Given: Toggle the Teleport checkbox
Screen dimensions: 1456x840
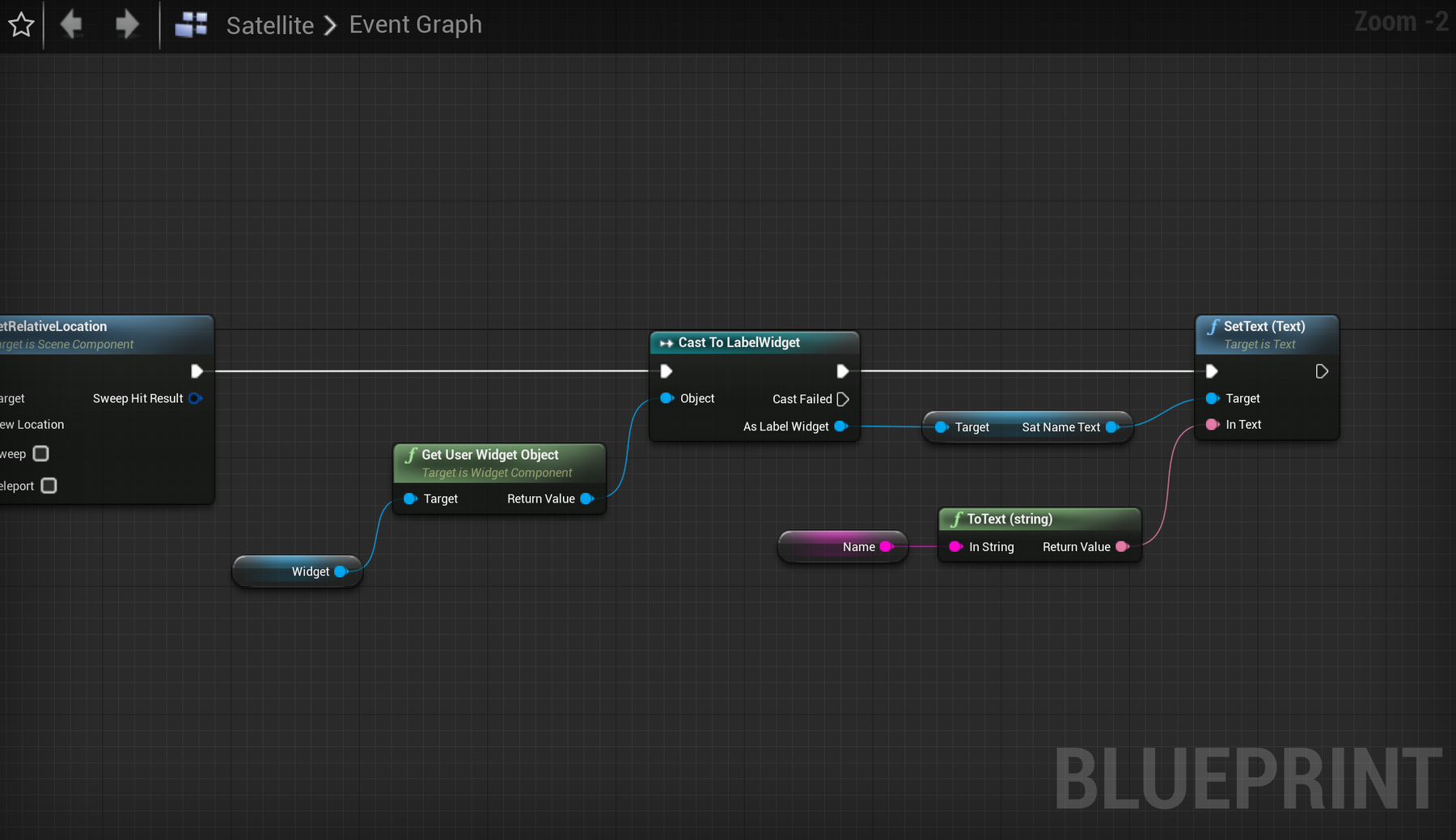Looking at the screenshot, I should pos(49,486).
